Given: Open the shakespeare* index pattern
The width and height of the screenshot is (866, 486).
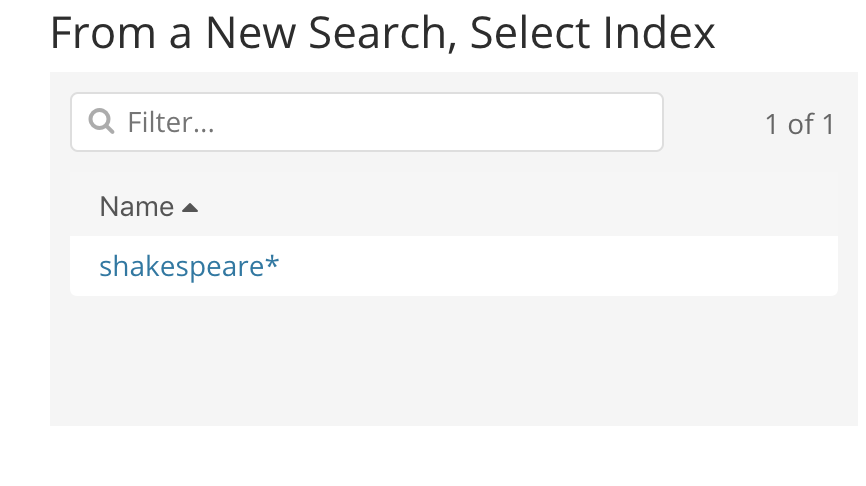Looking at the screenshot, I should click(x=189, y=266).
